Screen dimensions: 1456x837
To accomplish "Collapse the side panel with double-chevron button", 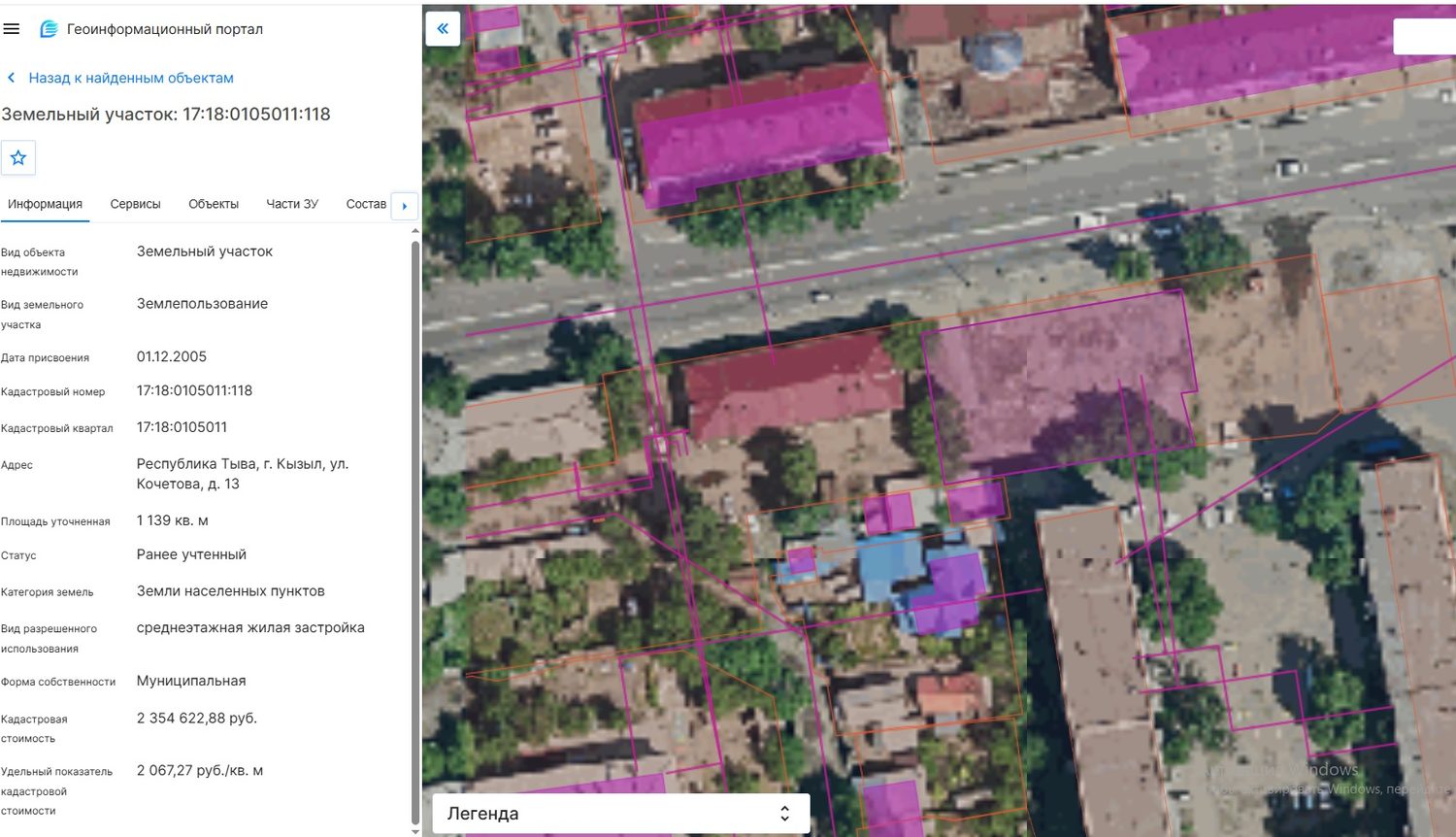I will 443,29.
